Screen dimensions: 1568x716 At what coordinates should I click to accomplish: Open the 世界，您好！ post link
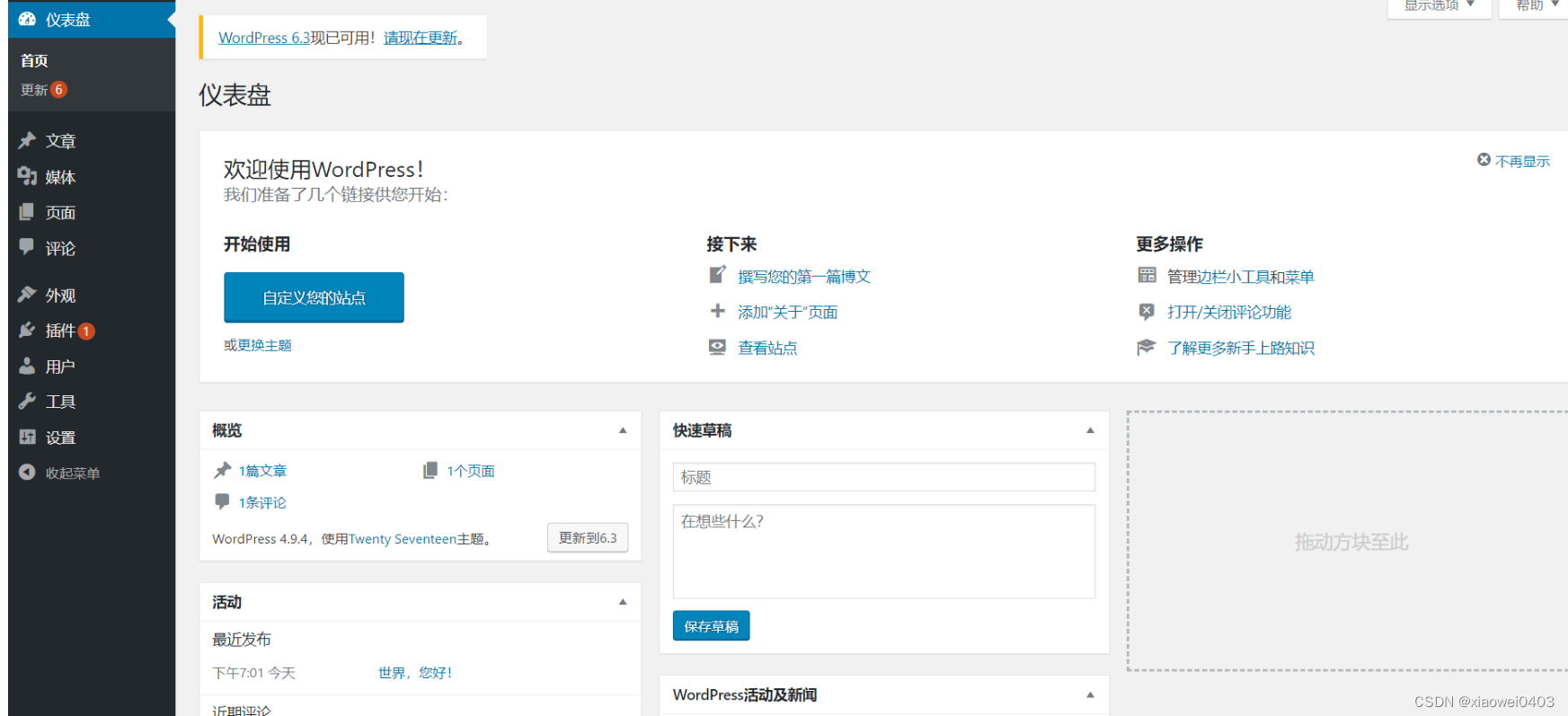tap(414, 673)
